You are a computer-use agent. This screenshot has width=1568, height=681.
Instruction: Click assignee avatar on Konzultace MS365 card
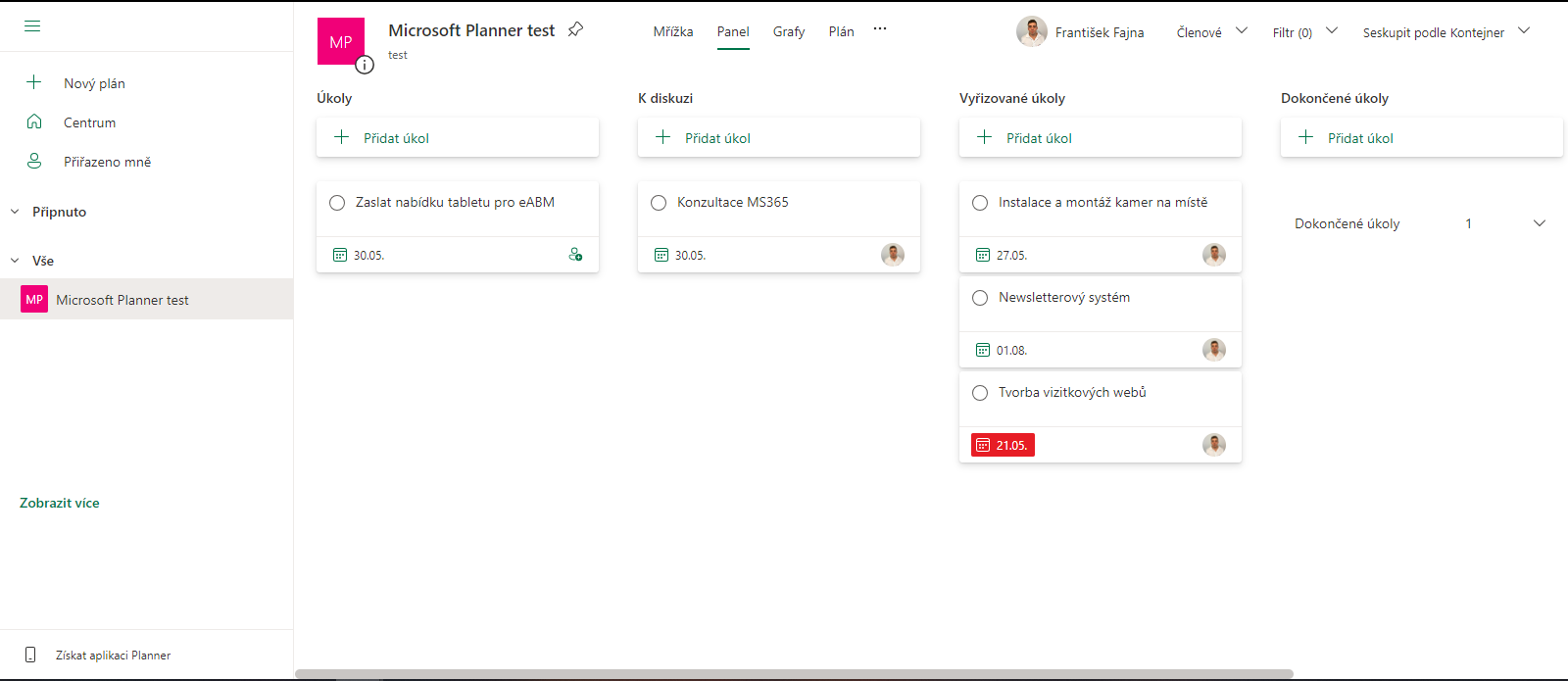893,255
